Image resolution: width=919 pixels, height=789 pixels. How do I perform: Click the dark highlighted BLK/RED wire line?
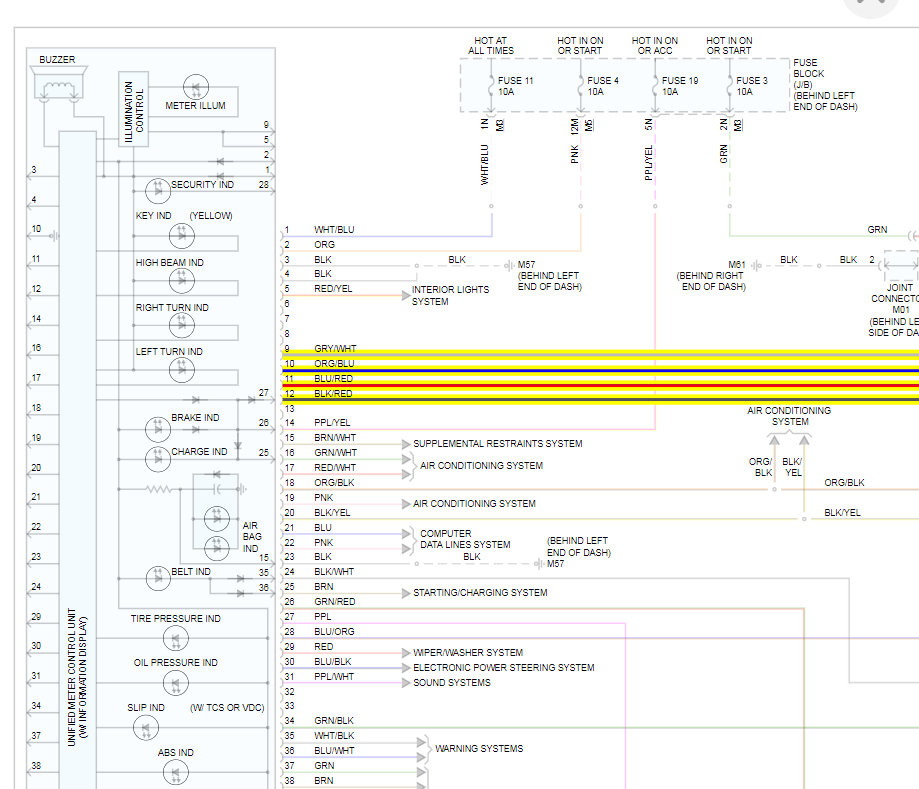pos(601,400)
